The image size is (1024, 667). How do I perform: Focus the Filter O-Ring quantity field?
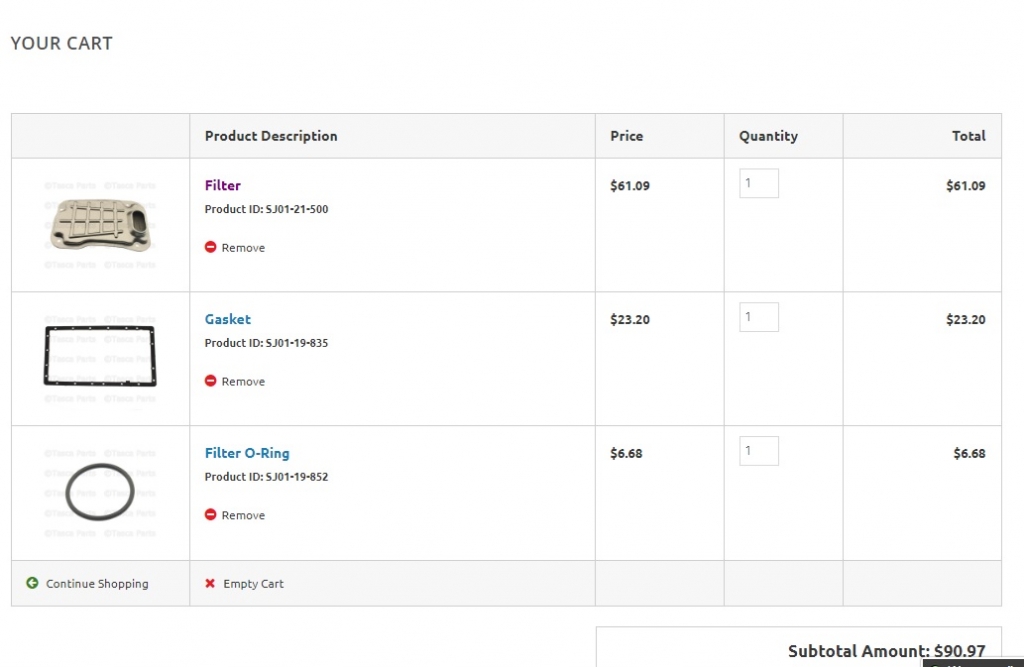pyautogui.click(x=759, y=451)
